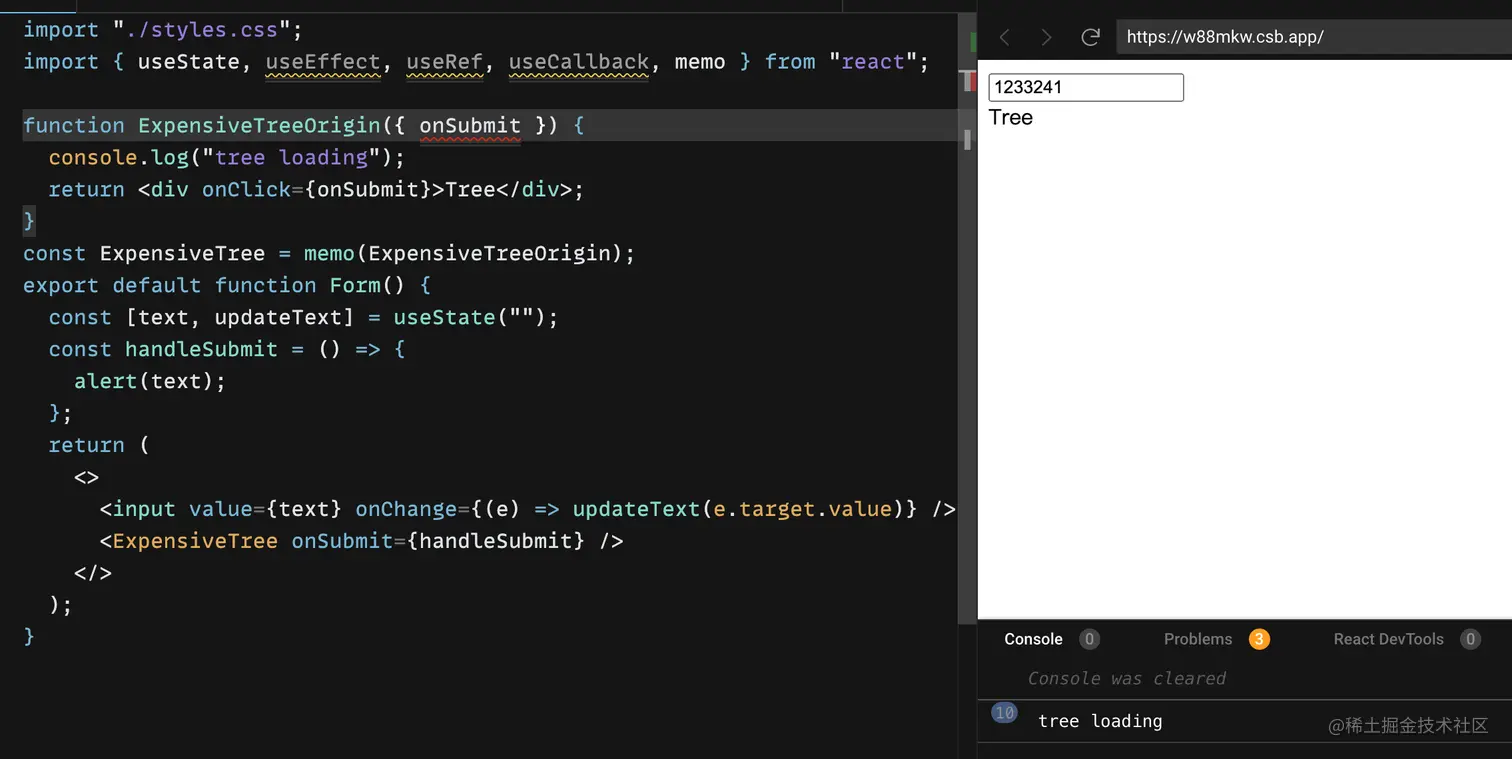Reload the preview page
The height and width of the screenshot is (759, 1512).
[1091, 37]
